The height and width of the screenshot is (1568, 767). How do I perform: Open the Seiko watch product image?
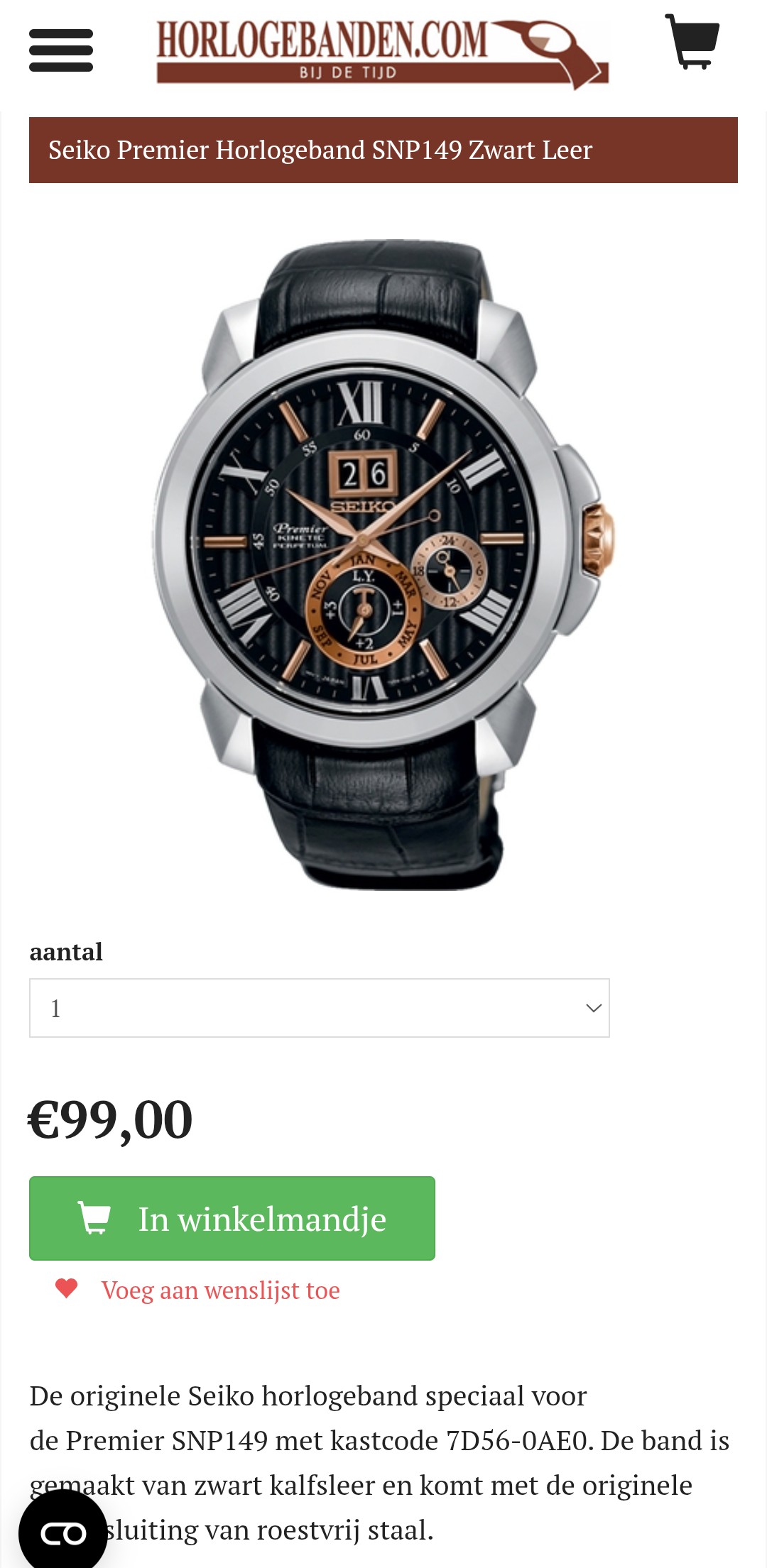[x=383, y=564]
